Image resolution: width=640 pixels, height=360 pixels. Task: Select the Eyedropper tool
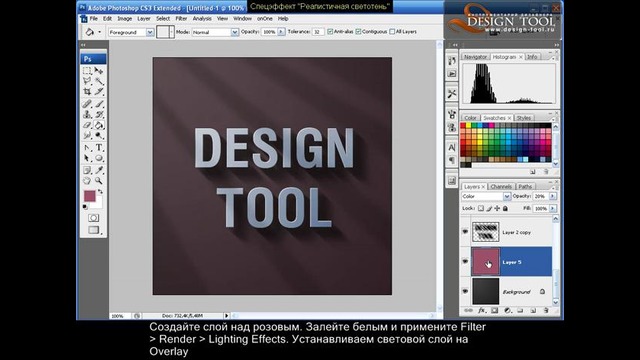coord(99,170)
